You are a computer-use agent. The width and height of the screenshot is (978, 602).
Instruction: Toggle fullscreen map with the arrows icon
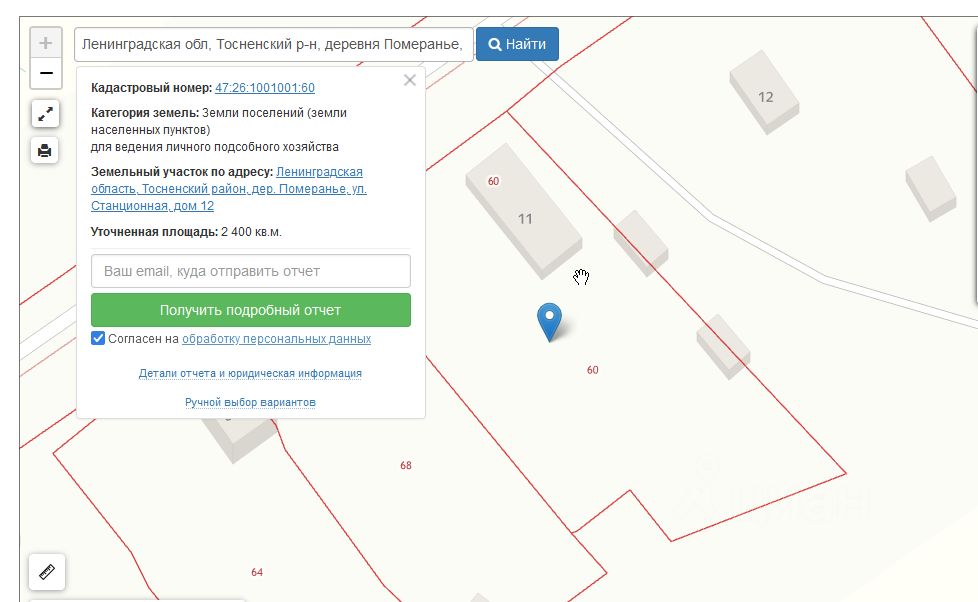[45, 114]
